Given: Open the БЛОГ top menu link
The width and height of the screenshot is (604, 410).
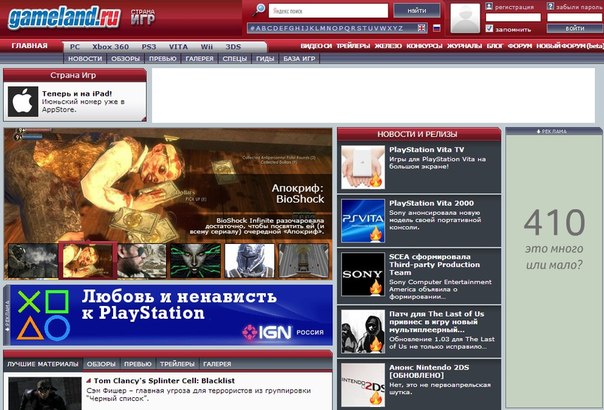Looking at the screenshot, I should click(495, 46).
